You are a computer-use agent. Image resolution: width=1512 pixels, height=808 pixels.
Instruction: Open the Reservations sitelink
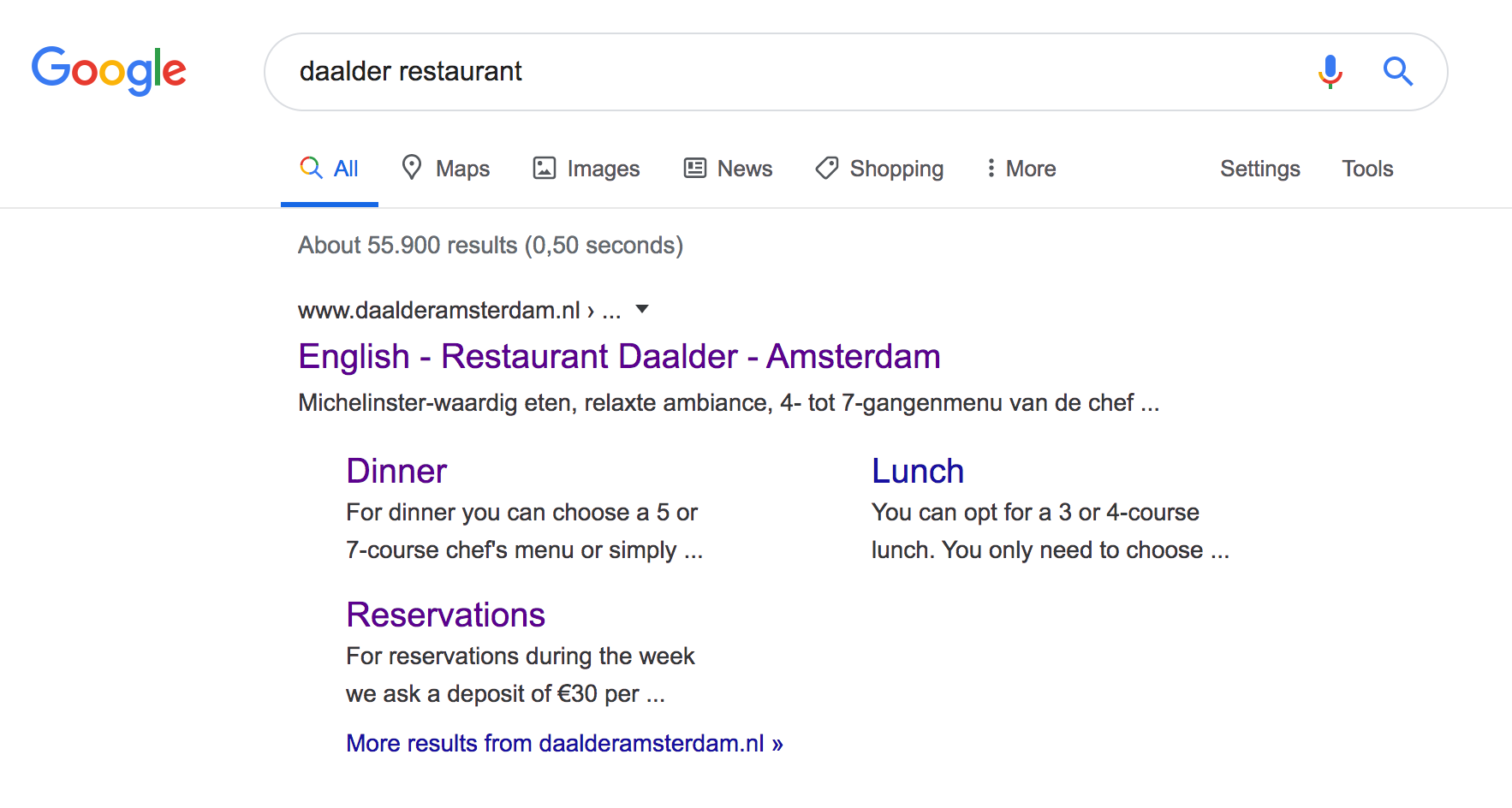pos(445,615)
